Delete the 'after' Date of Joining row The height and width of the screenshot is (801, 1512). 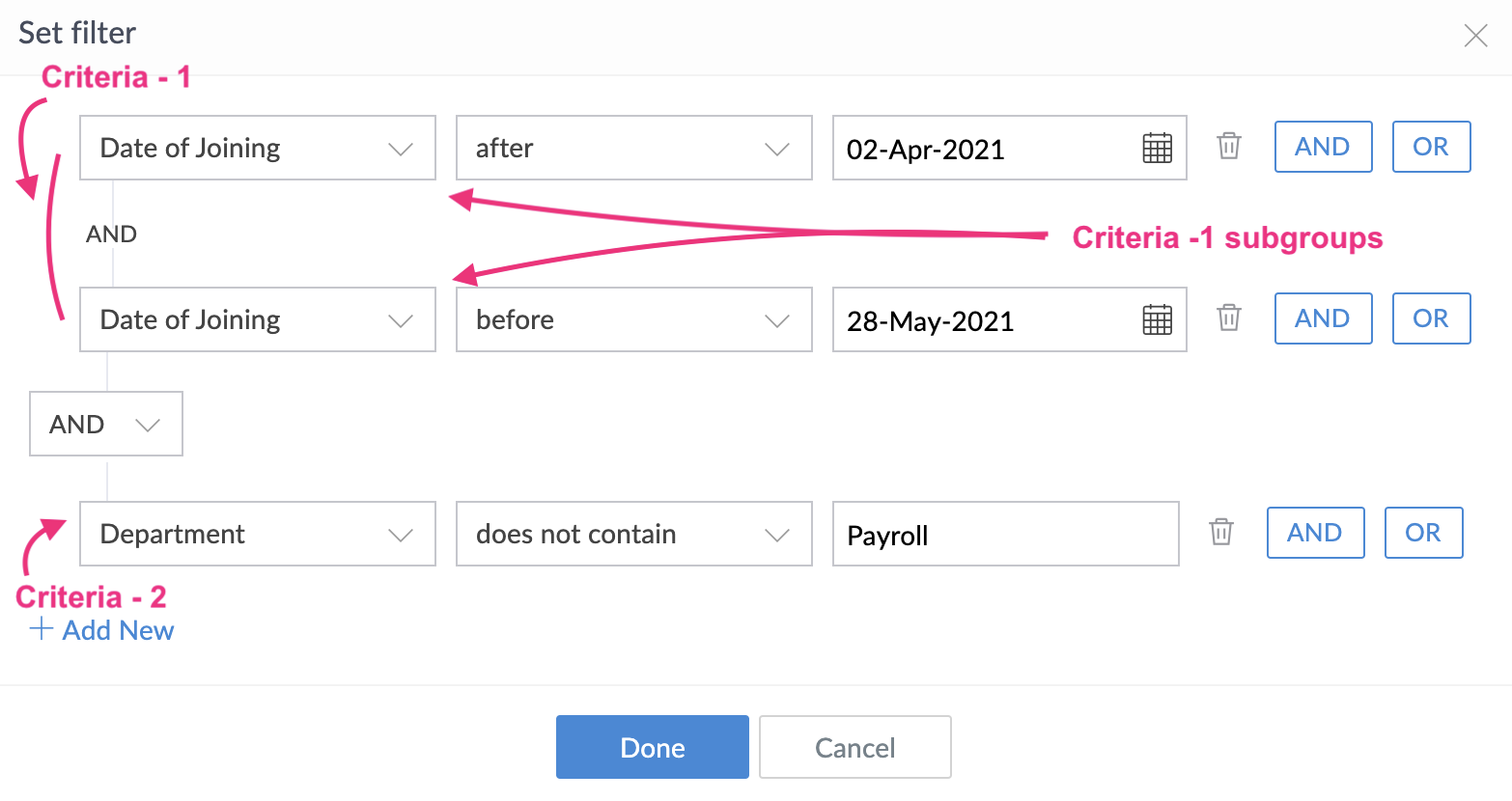1228,147
